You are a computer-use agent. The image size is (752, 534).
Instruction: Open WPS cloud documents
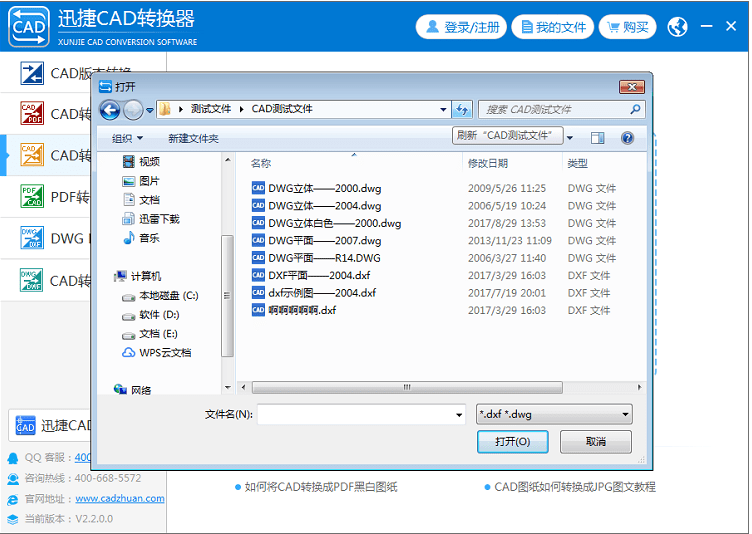(x=157, y=353)
